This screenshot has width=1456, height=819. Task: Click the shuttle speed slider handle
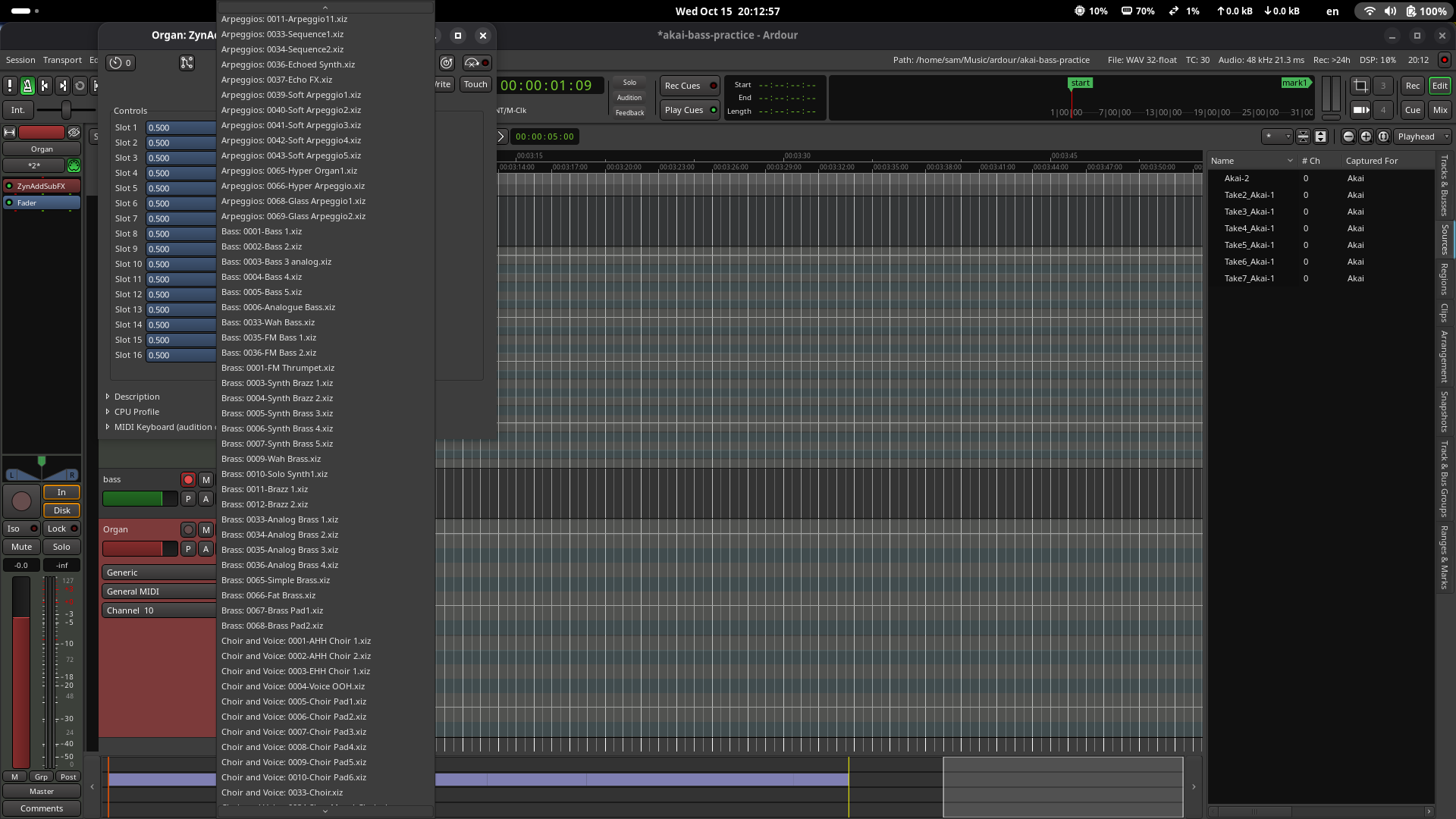click(66, 111)
